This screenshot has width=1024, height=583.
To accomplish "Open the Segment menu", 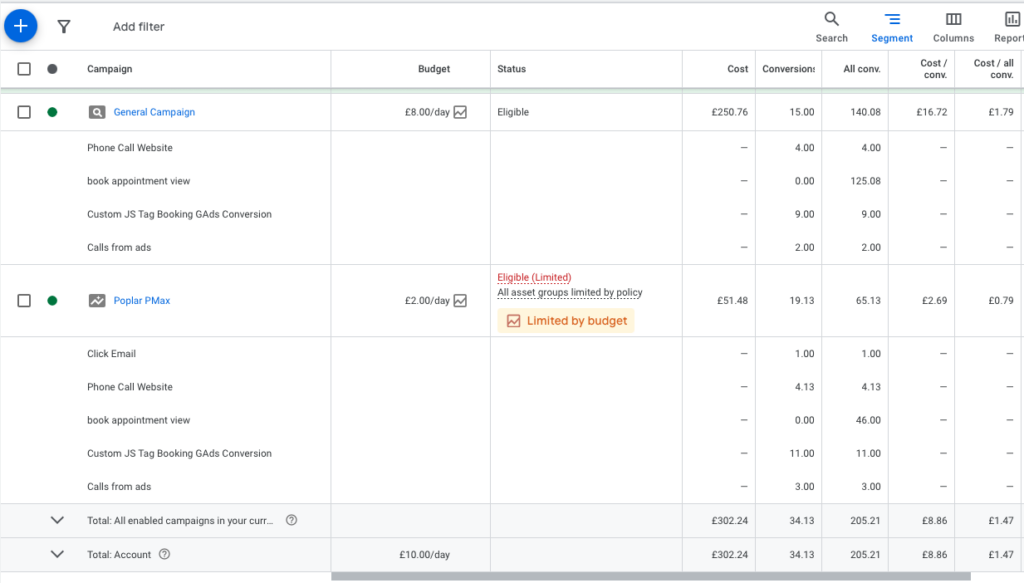I will [892, 27].
